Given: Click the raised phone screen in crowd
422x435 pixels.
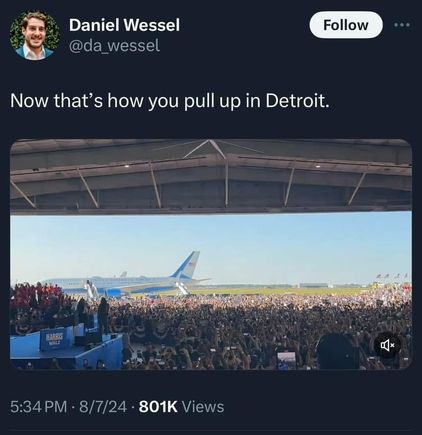Looking at the screenshot, I should 286,360.
